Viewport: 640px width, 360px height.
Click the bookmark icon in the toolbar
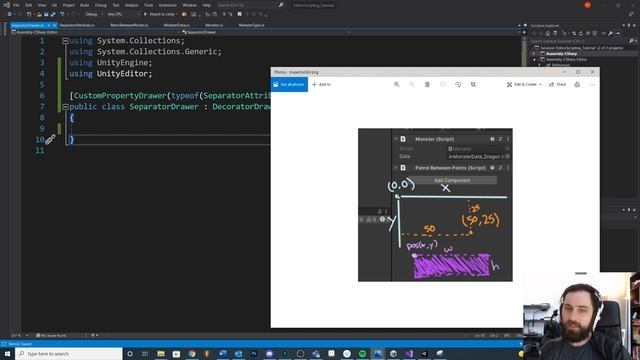[240, 14]
